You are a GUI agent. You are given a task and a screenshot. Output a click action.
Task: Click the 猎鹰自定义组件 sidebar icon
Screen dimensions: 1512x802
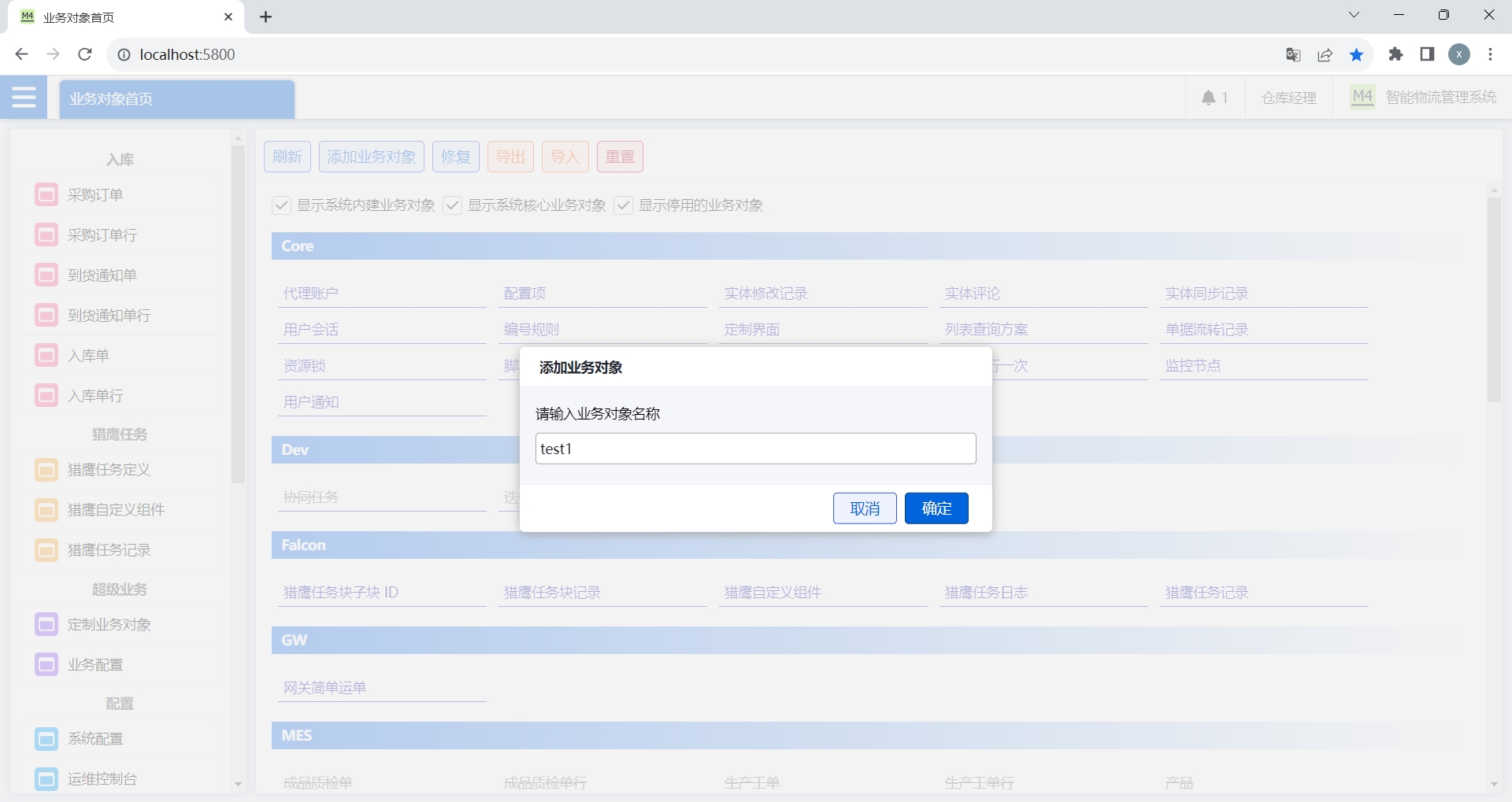pos(46,510)
